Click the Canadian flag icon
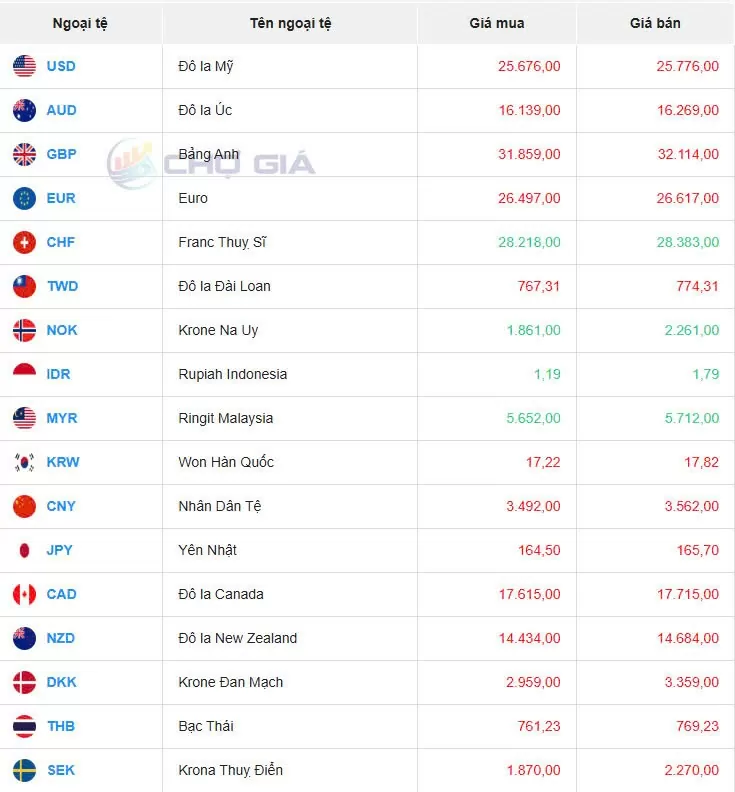 [x=25, y=595]
